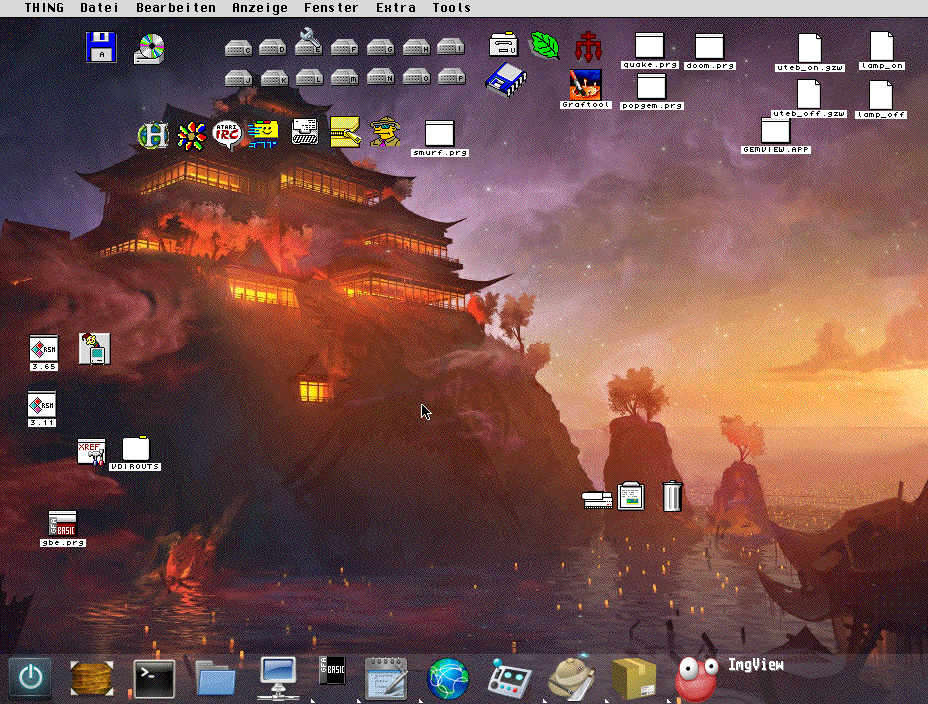Click the power button in dock
This screenshot has height=704, width=928.
(31, 677)
